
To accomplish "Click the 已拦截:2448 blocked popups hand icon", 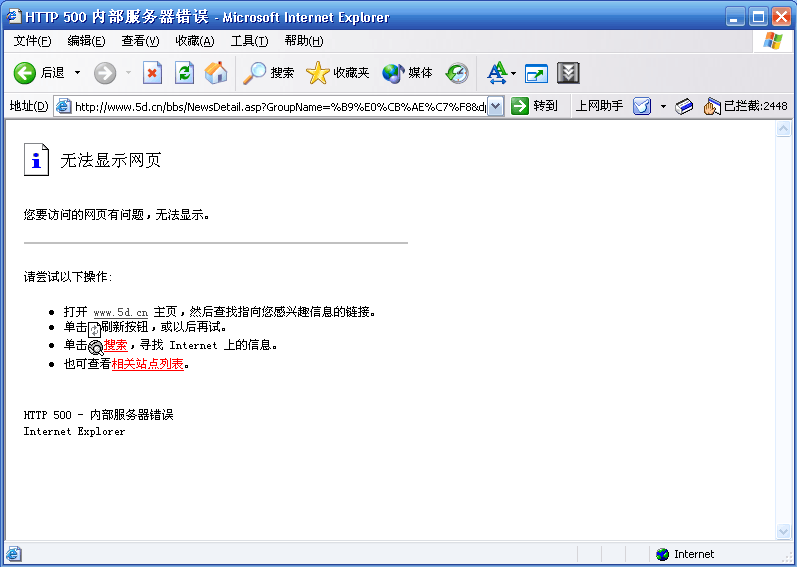I will pyautogui.click(x=712, y=106).
